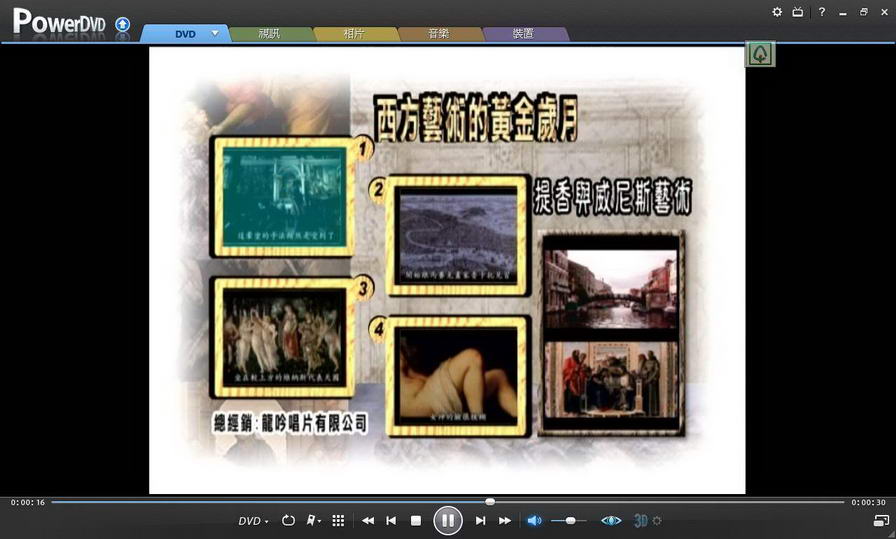This screenshot has width=896, height=539.
Task: Switch to the 音樂 tab
Action: [439, 33]
